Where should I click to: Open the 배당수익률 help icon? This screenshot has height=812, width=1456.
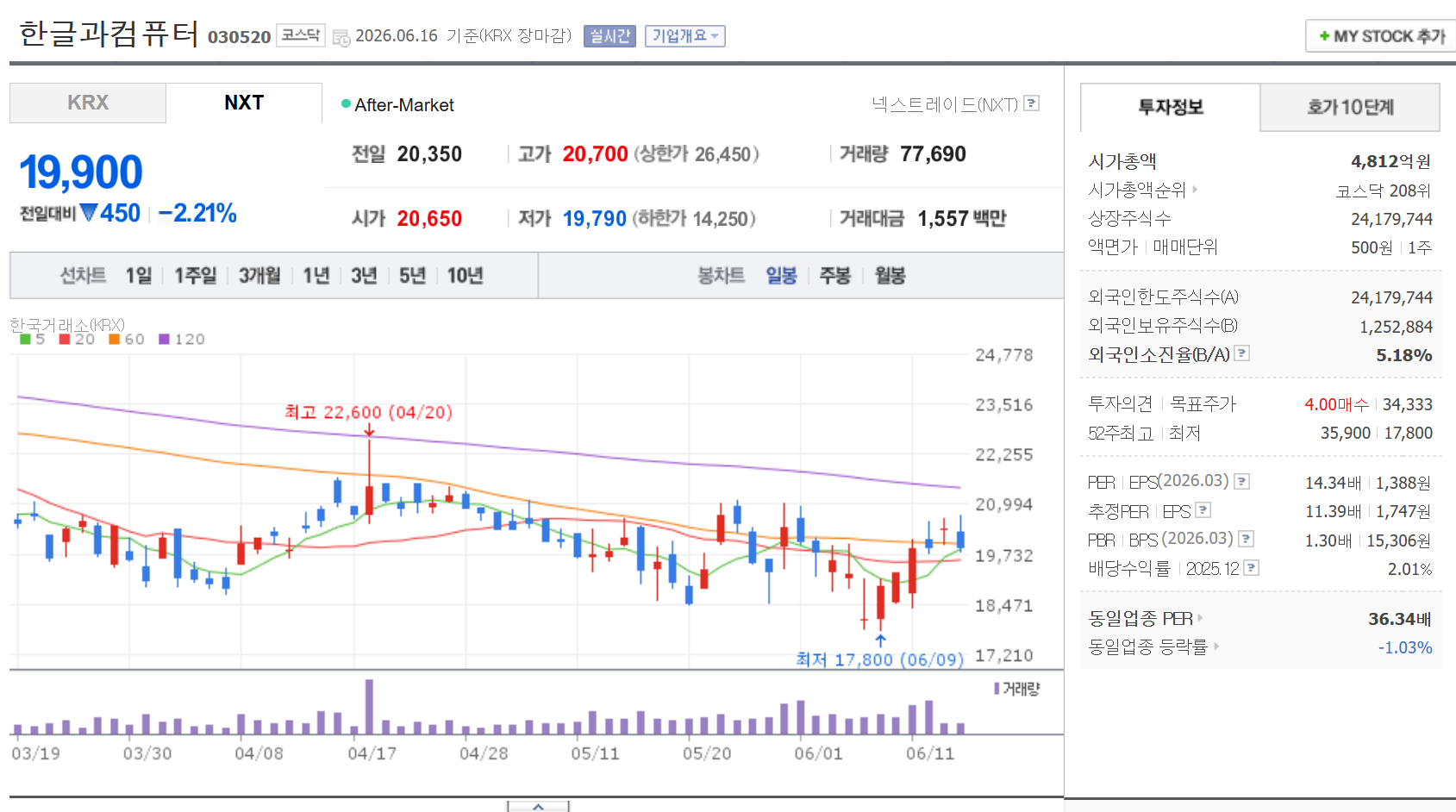pyautogui.click(x=1252, y=567)
